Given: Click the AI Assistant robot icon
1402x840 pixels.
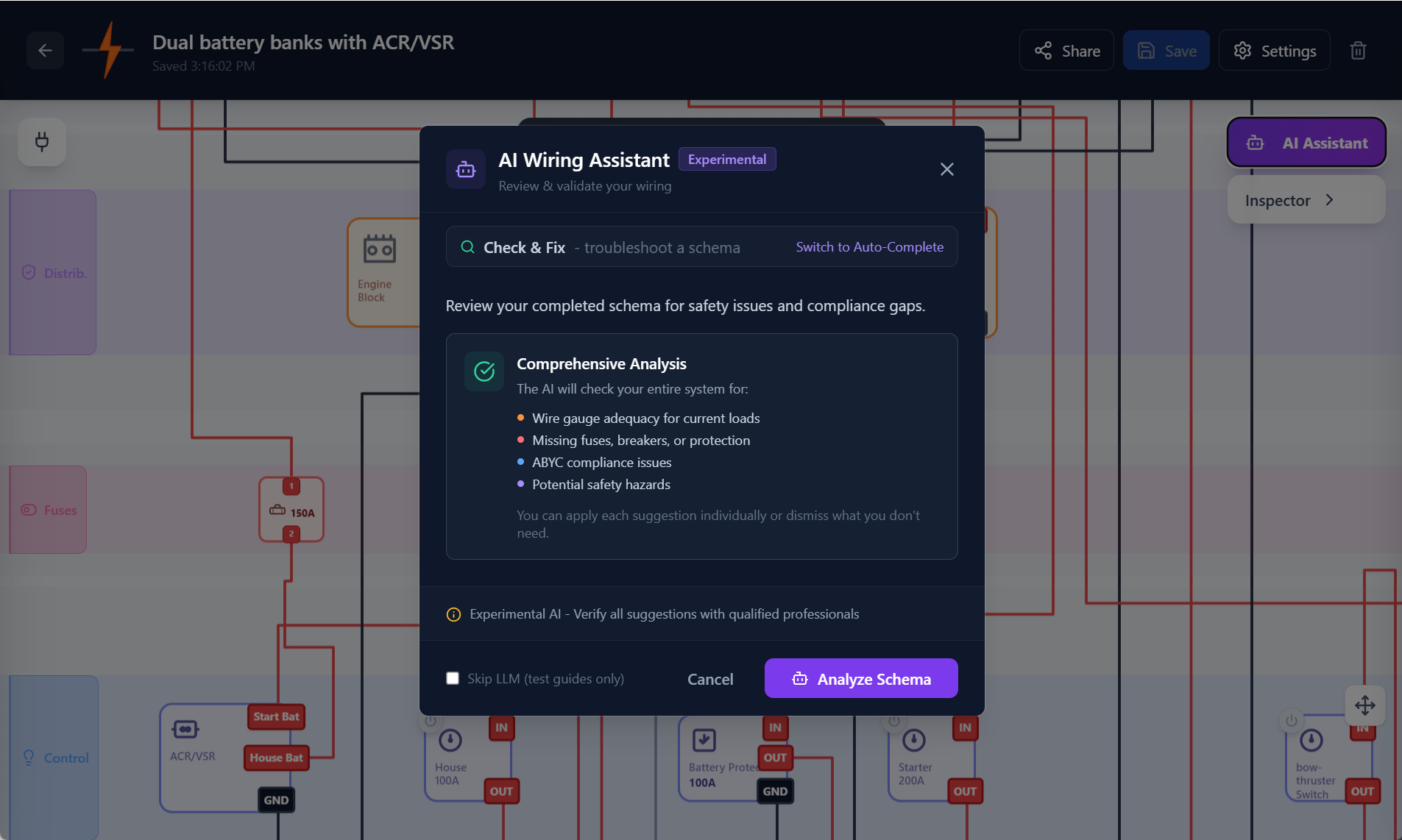Looking at the screenshot, I should [1255, 143].
